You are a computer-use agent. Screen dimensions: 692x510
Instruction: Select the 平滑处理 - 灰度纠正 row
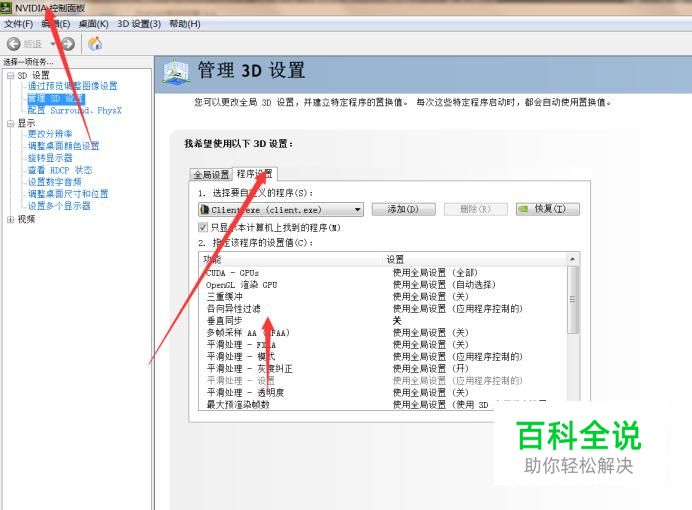[x=383, y=368]
